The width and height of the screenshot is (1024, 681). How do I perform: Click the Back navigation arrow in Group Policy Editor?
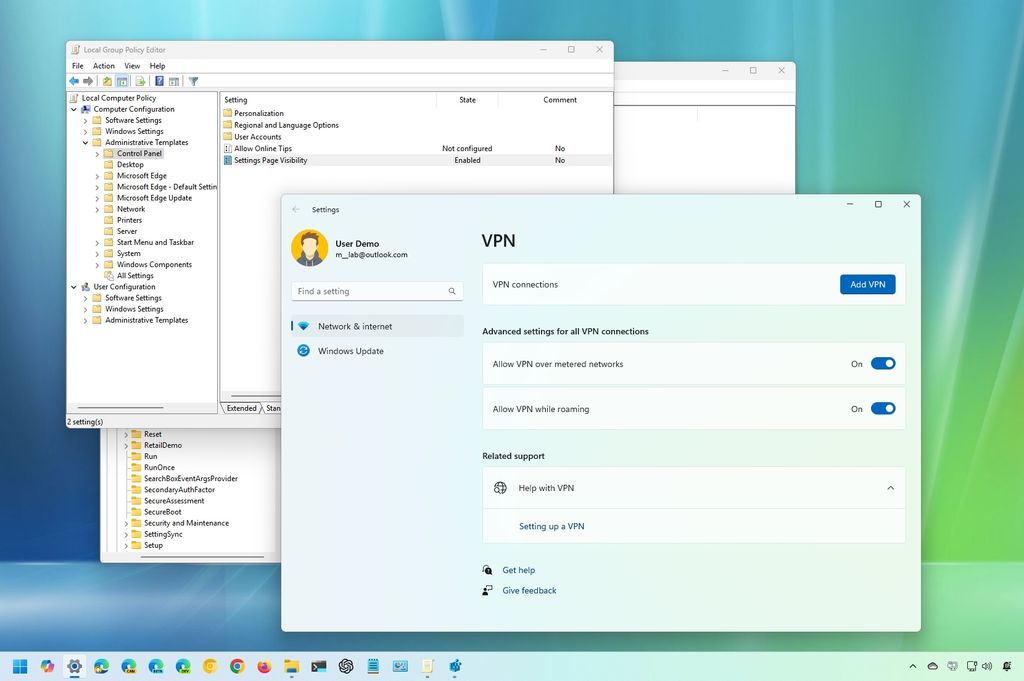point(74,81)
